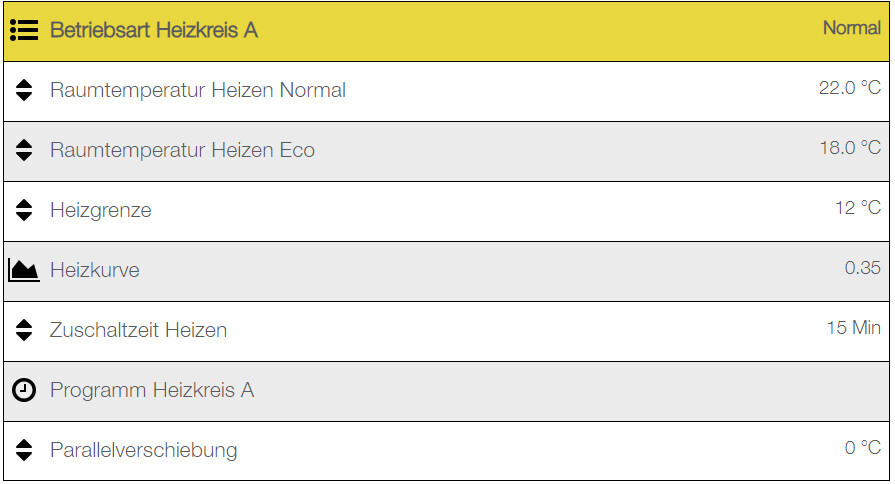Viewport: 895px width, 484px height.
Task: Click the up-down arrows icon beside Heizgrenze
Action: tap(25, 211)
